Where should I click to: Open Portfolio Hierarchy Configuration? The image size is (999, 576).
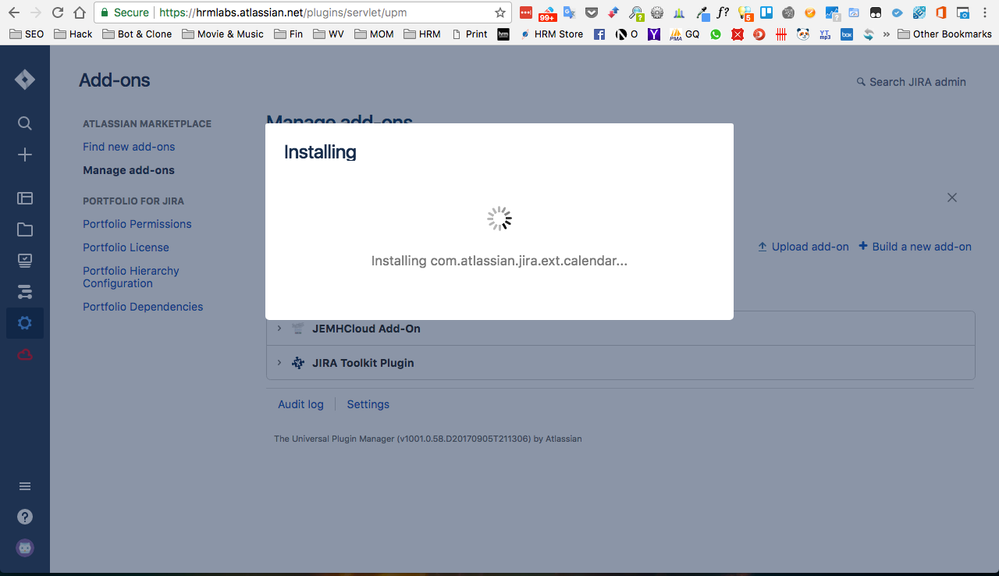[x=131, y=277]
